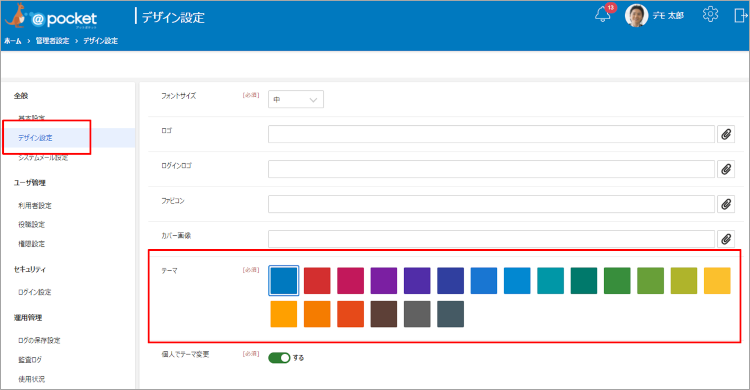Open the フォントサイズ dropdown
750x390 pixels.
coord(296,99)
